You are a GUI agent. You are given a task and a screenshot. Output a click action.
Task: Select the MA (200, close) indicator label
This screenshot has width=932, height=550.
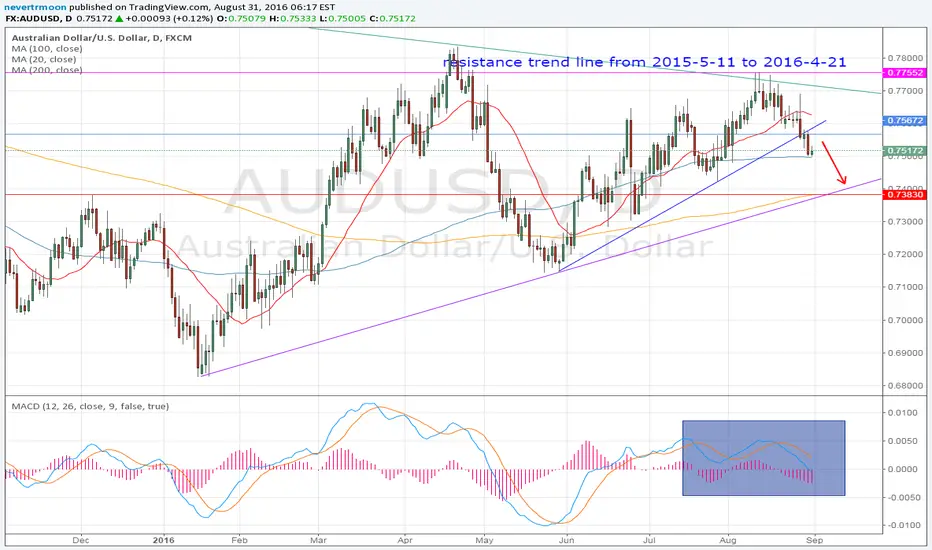click(x=47, y=70)
